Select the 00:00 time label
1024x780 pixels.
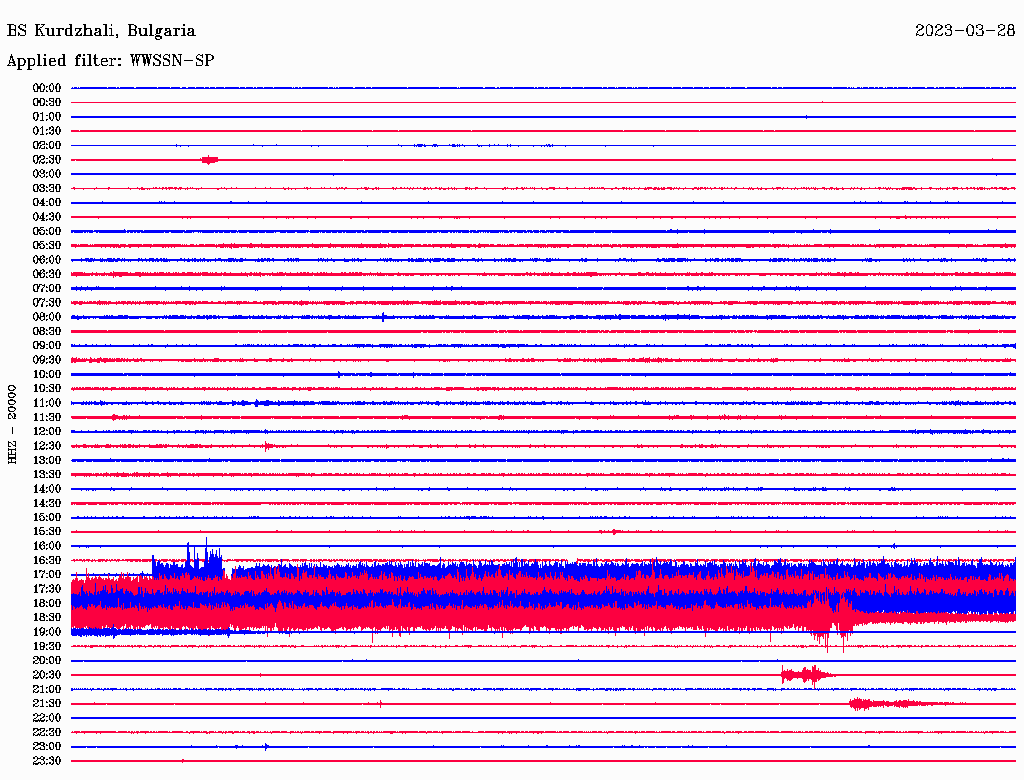click(47, 88)
